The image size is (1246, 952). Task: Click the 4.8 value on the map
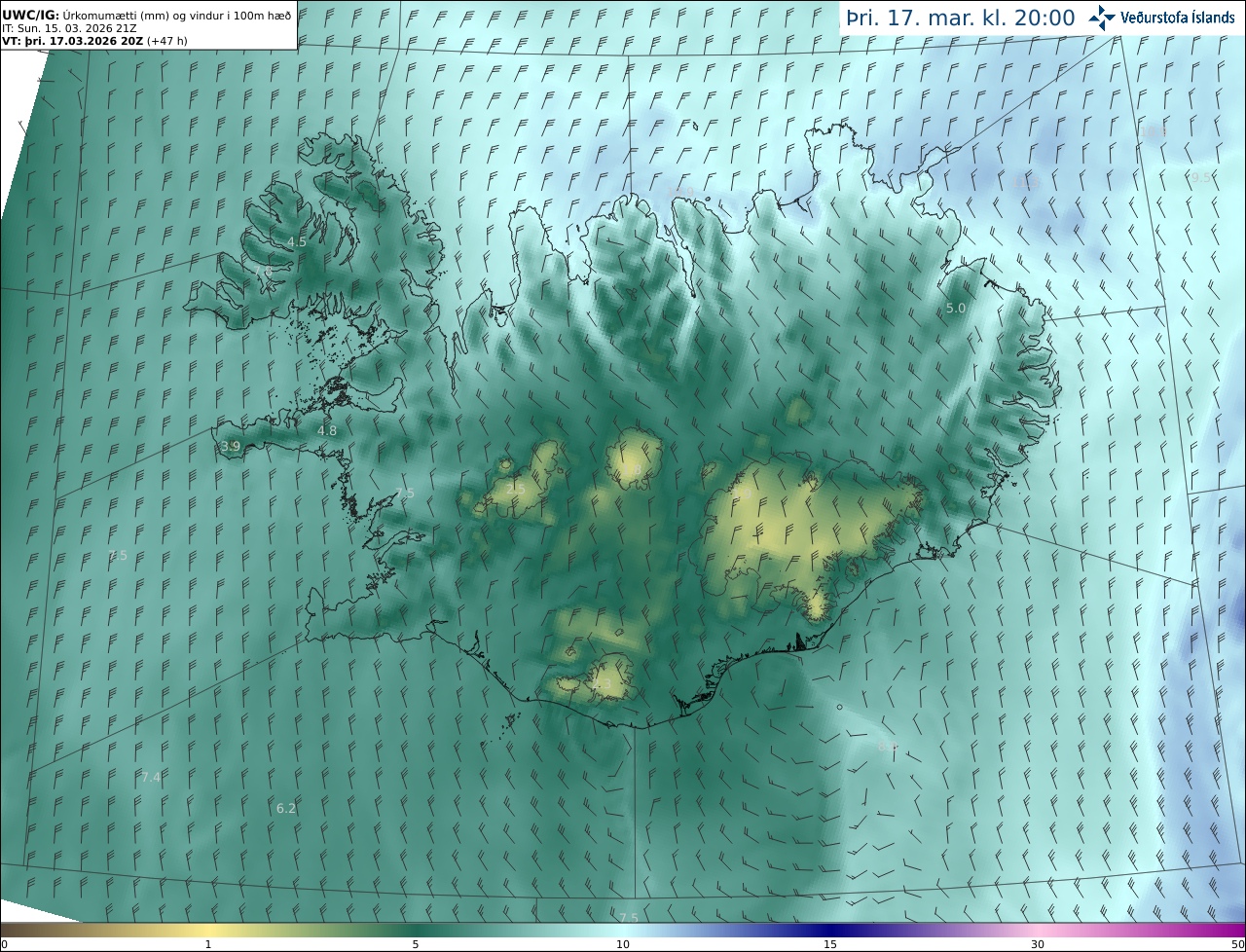click(327, 430)
